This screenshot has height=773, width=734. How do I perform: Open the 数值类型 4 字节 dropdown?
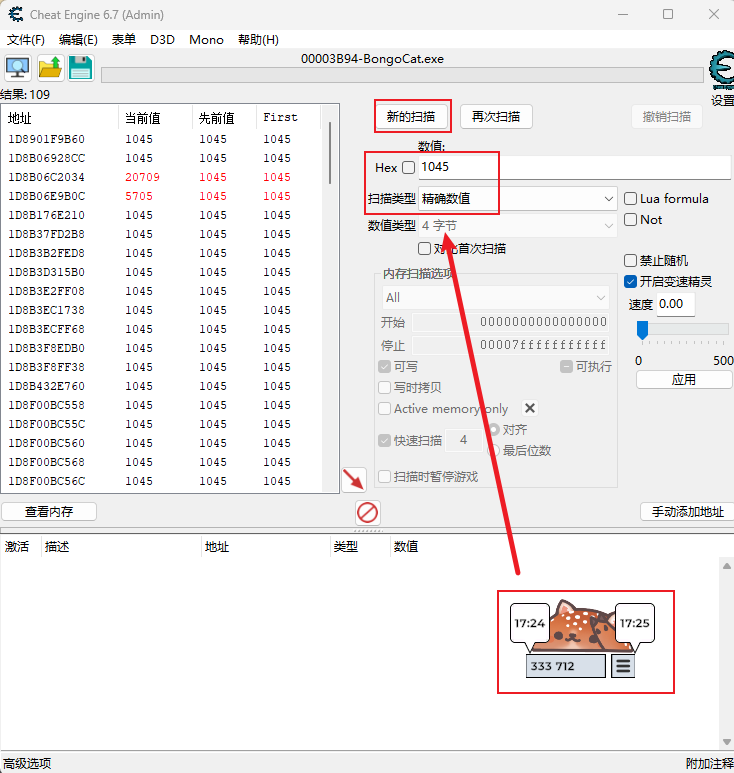pyautogui.click(x=516, y=226)
